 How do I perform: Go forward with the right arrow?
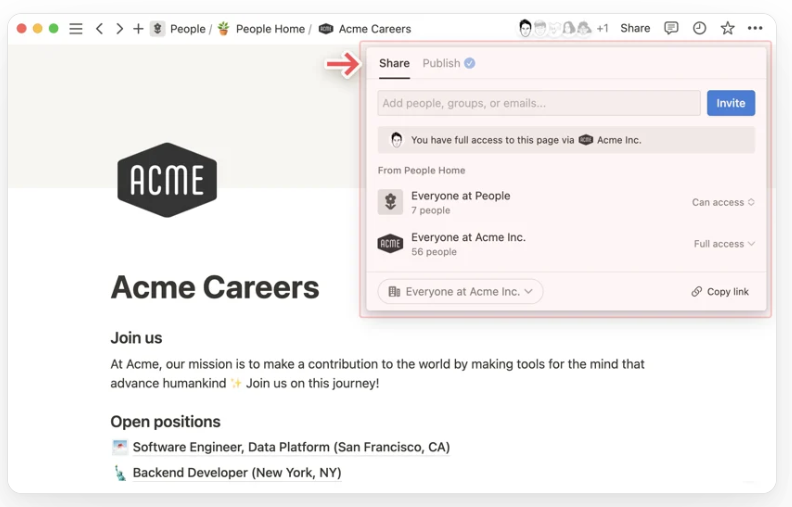click(119, 29)
